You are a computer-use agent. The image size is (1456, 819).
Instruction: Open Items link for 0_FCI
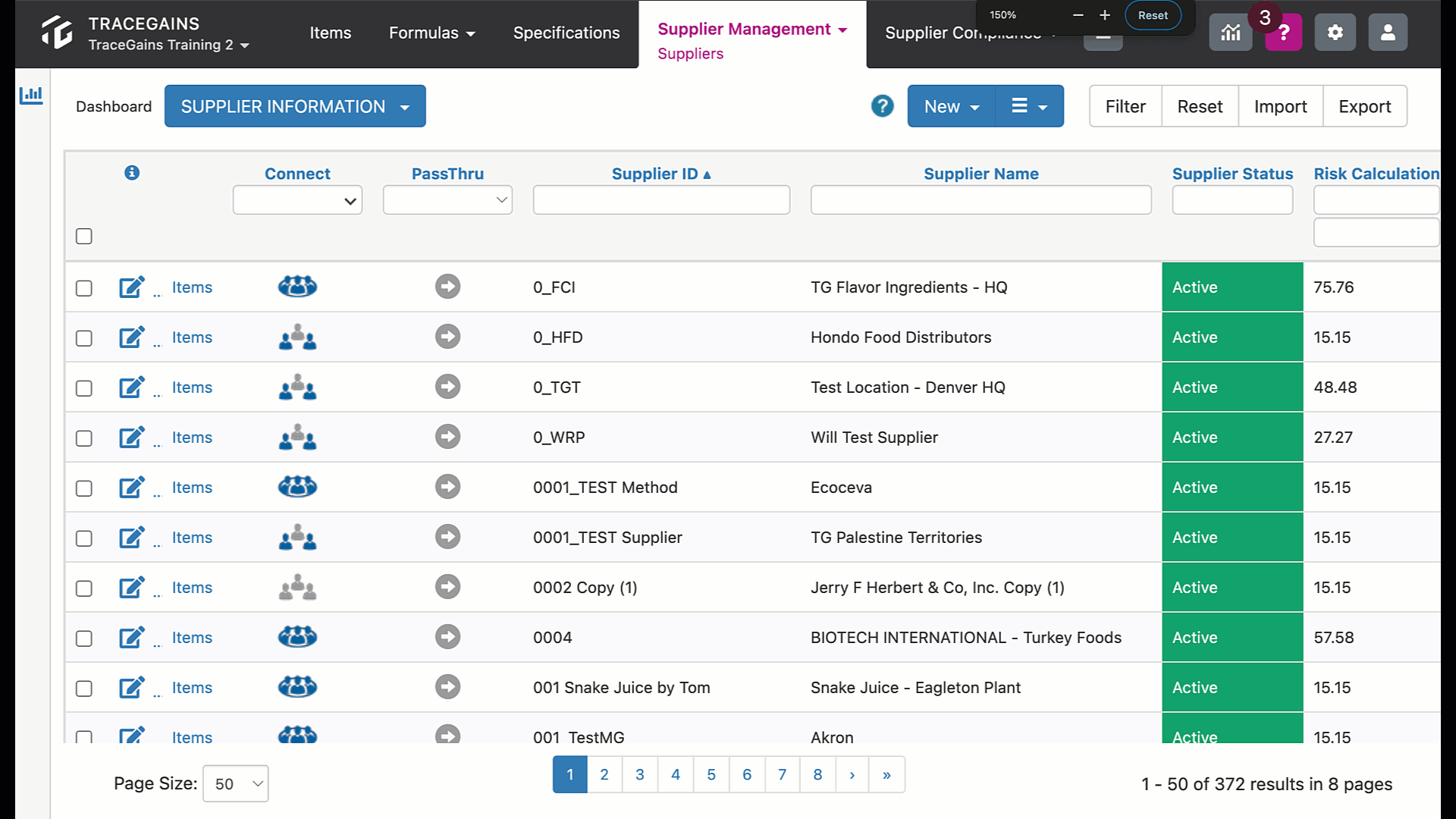[x=192, y=287]
